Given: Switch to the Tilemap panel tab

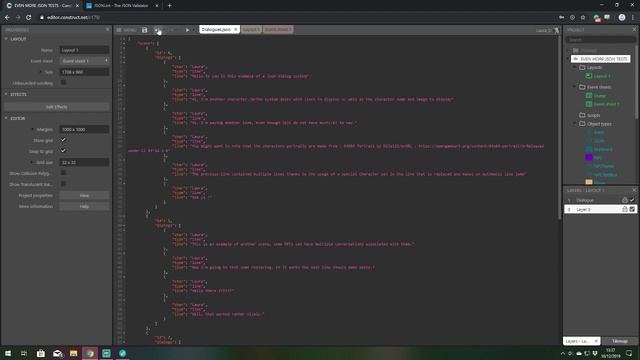Looking at the screenshot, I should (620, 341).
